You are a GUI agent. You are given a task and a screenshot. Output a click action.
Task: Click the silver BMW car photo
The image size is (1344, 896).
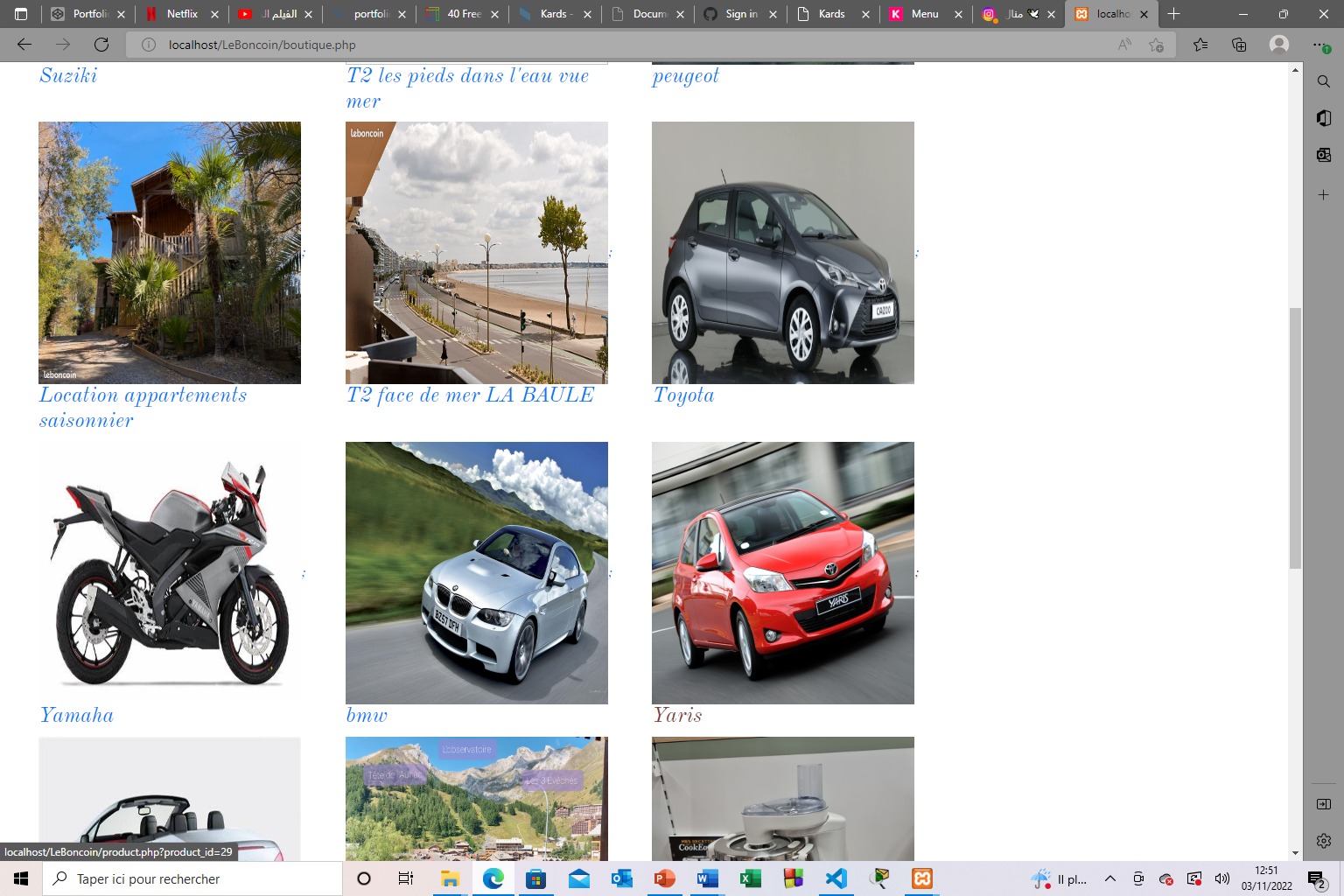[x=477, y=573]
